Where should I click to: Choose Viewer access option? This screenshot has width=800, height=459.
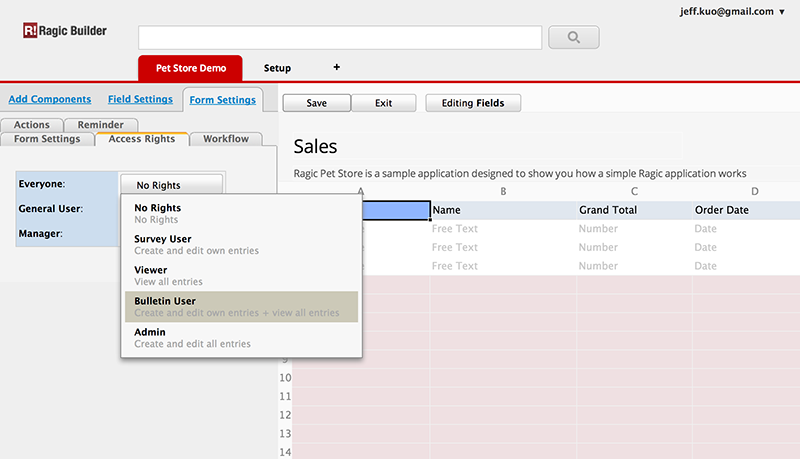pyautogui.click(x=241, y=275)
